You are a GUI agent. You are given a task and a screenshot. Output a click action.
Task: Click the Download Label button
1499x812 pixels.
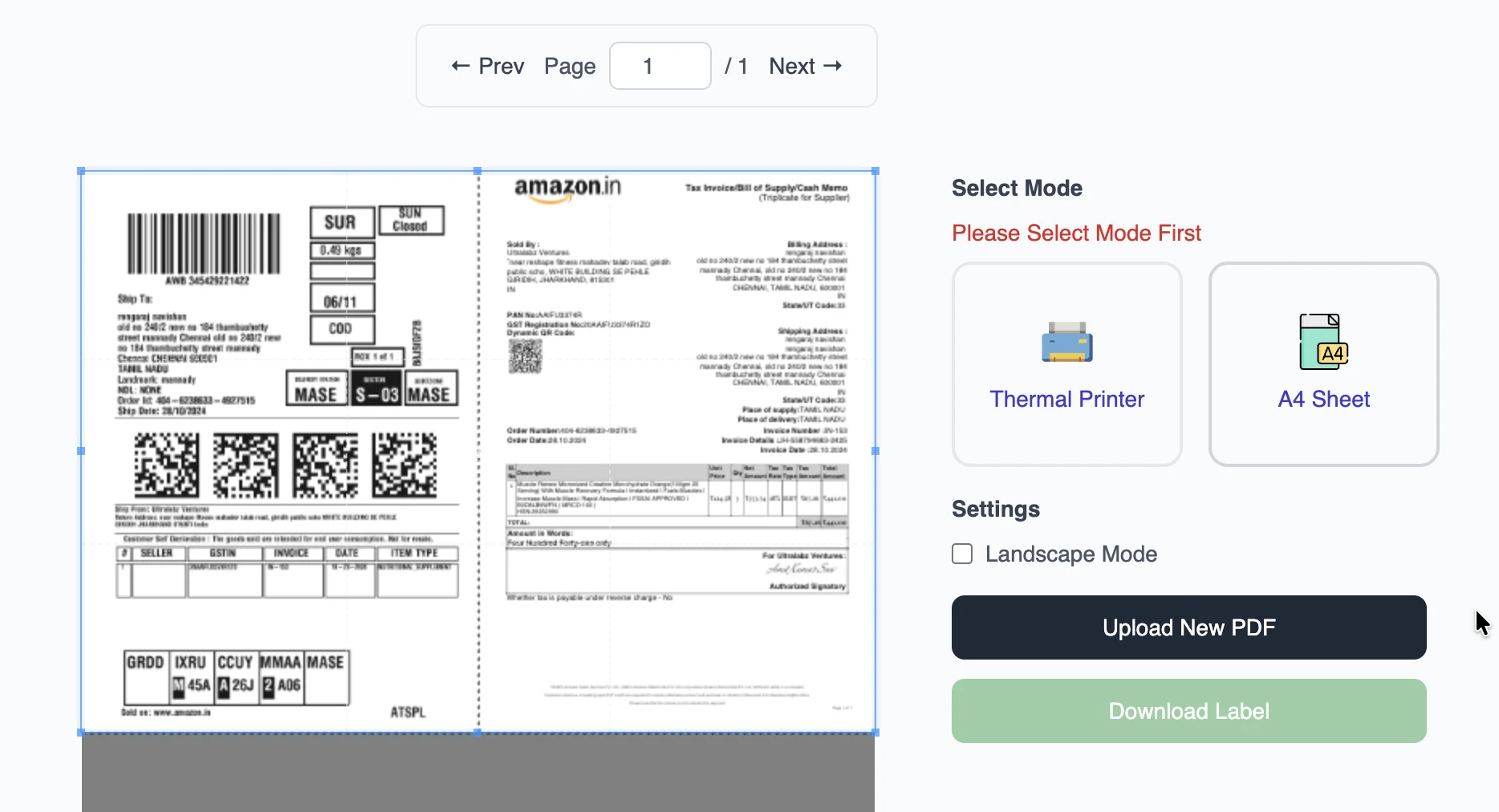1188,711
